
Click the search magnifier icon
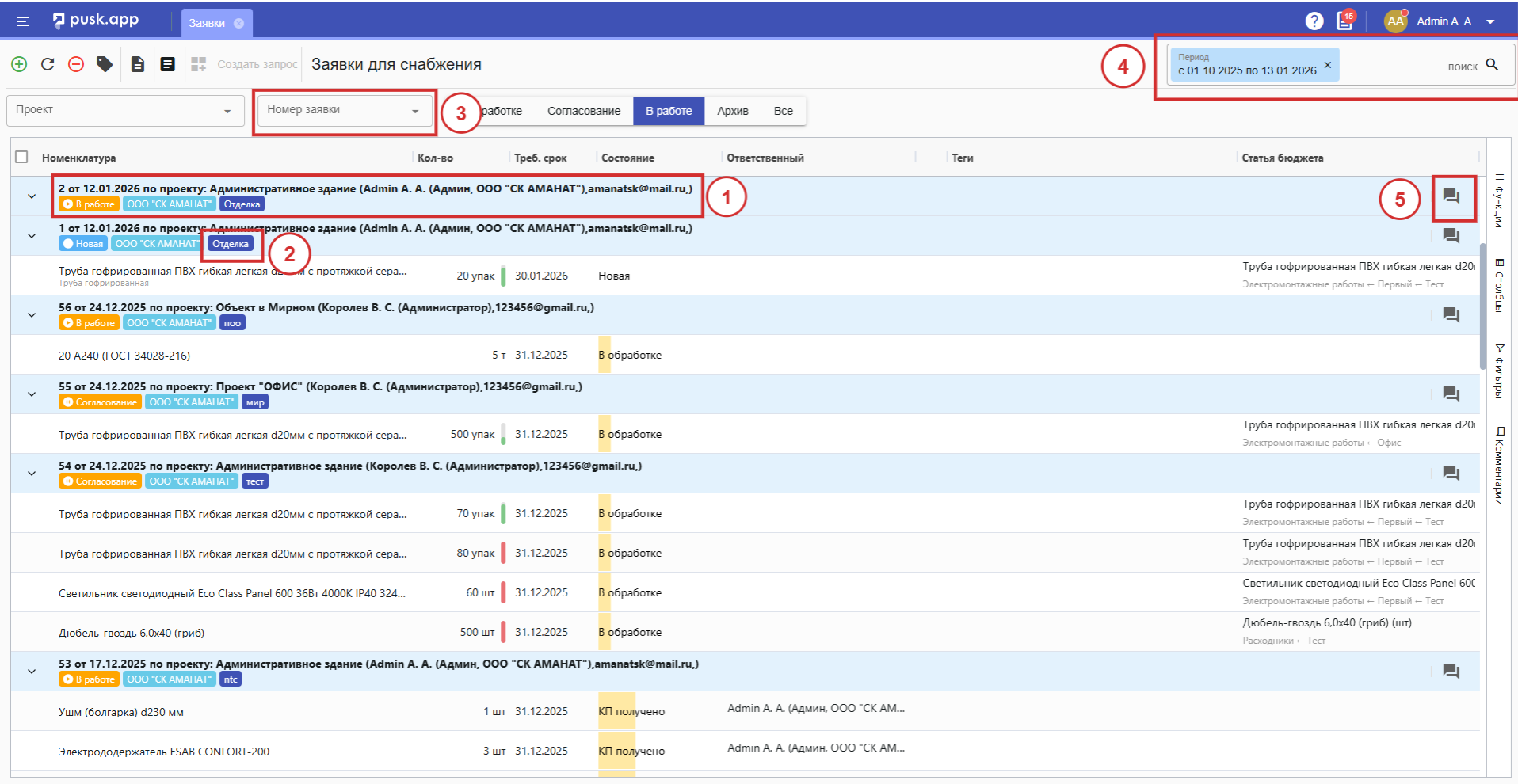pos(1492,65)
